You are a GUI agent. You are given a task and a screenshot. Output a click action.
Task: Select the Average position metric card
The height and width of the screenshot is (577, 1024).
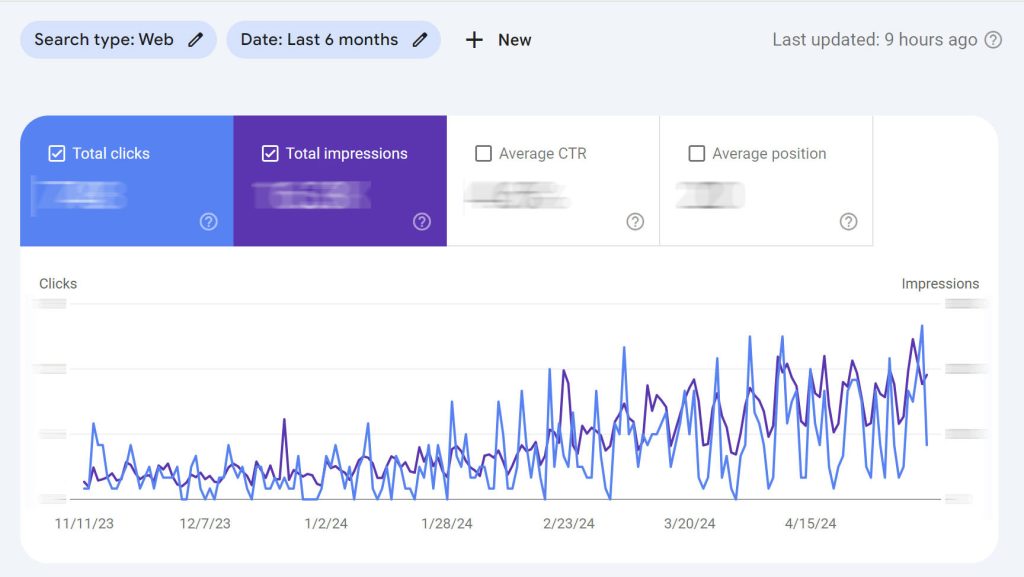tap(766, 180)
